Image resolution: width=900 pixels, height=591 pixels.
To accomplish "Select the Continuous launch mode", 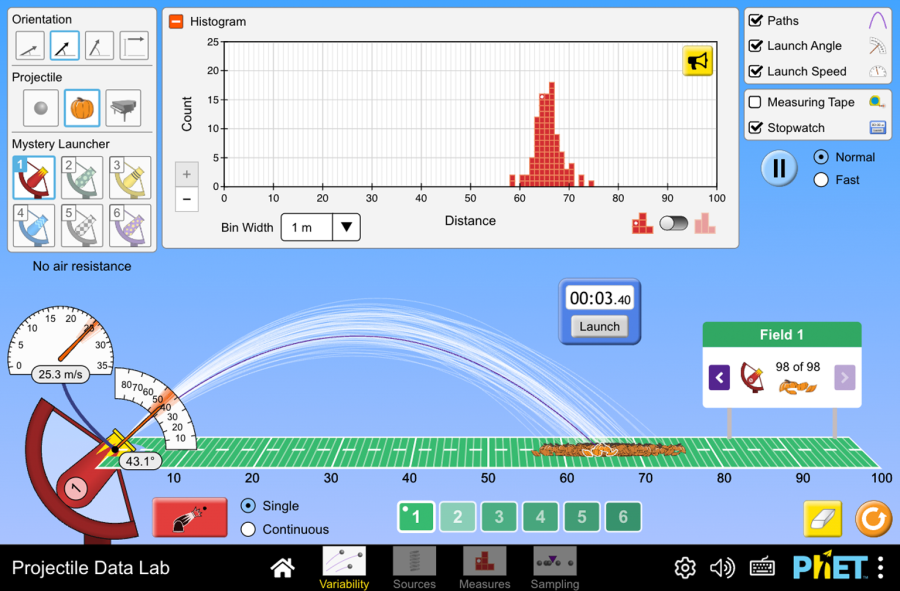I will point(248,529).
